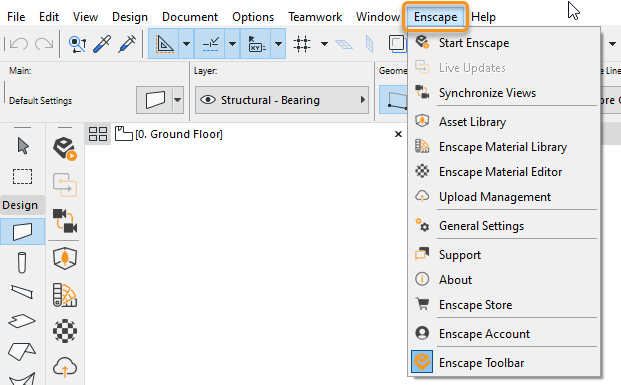Screen dimensions: 621x385
Task: Click Live Updates icon in Enscape toolbar
Action: [65, 185]
